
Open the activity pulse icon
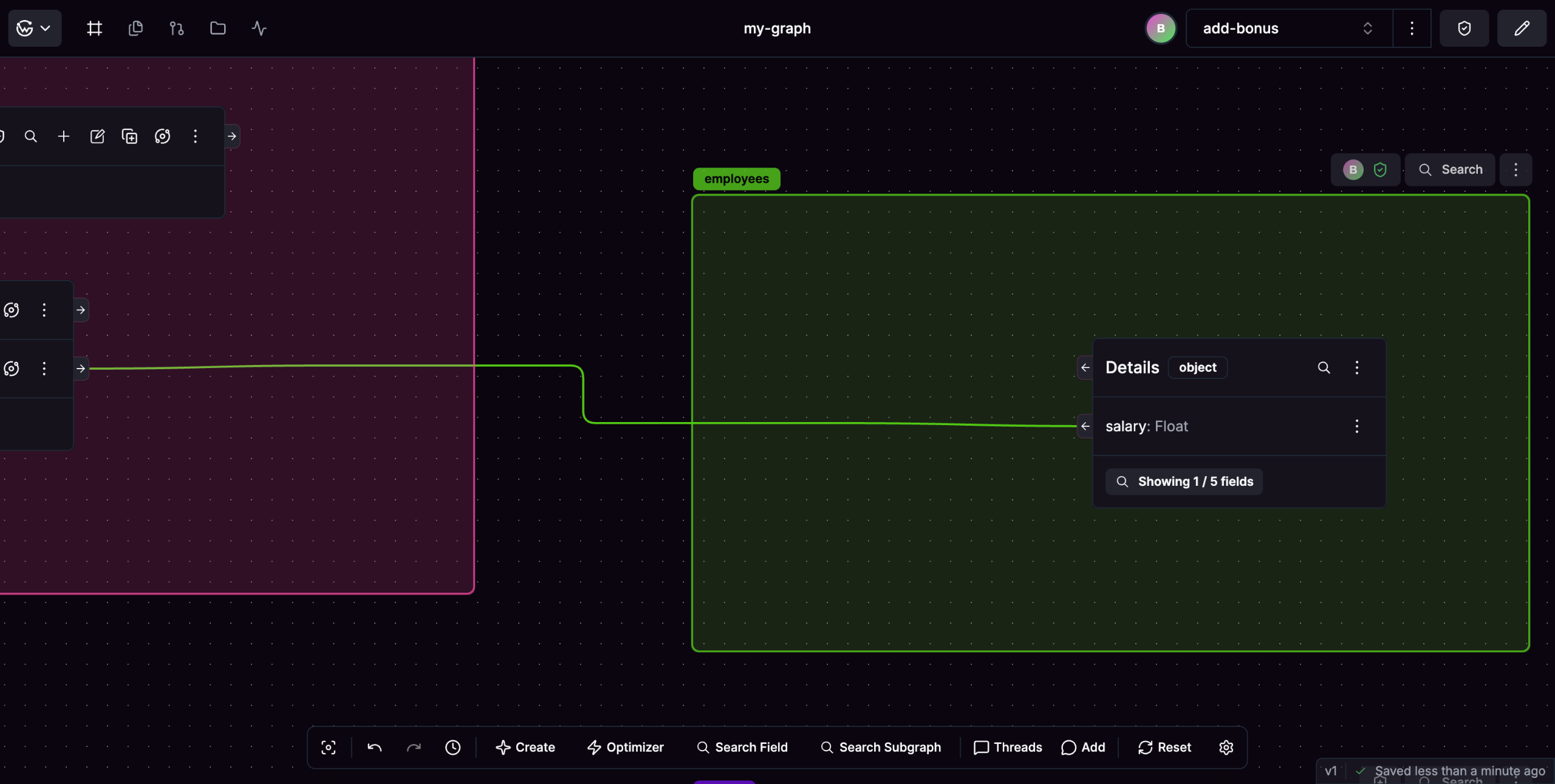[x=259, y=28]
